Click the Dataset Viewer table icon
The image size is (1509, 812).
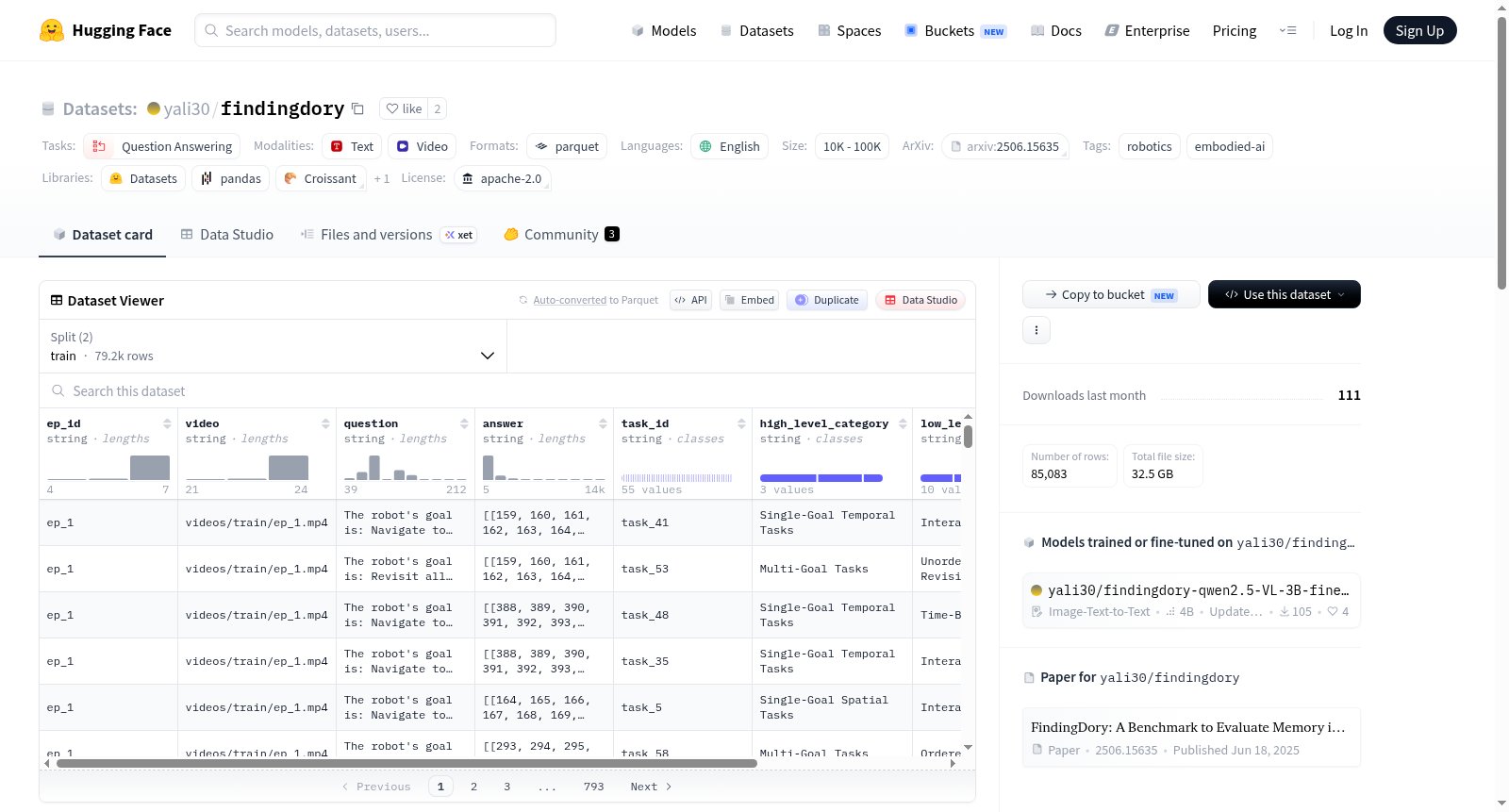click(x=57, y=300)
